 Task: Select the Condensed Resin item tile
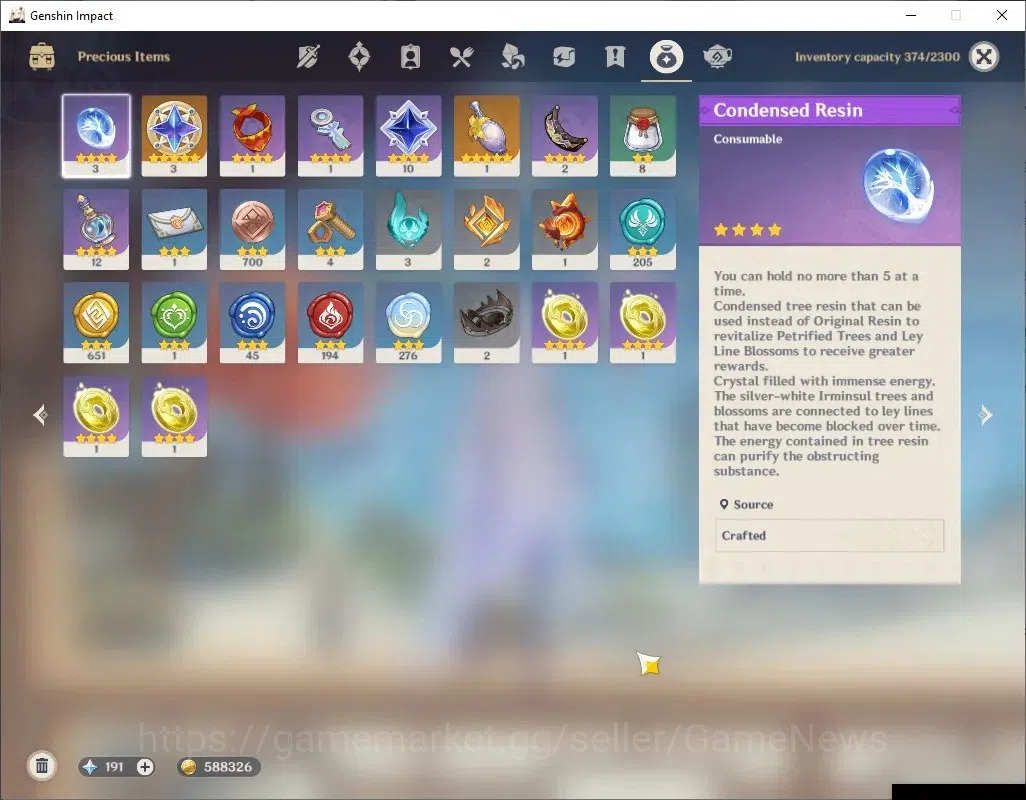pos(96,136)
